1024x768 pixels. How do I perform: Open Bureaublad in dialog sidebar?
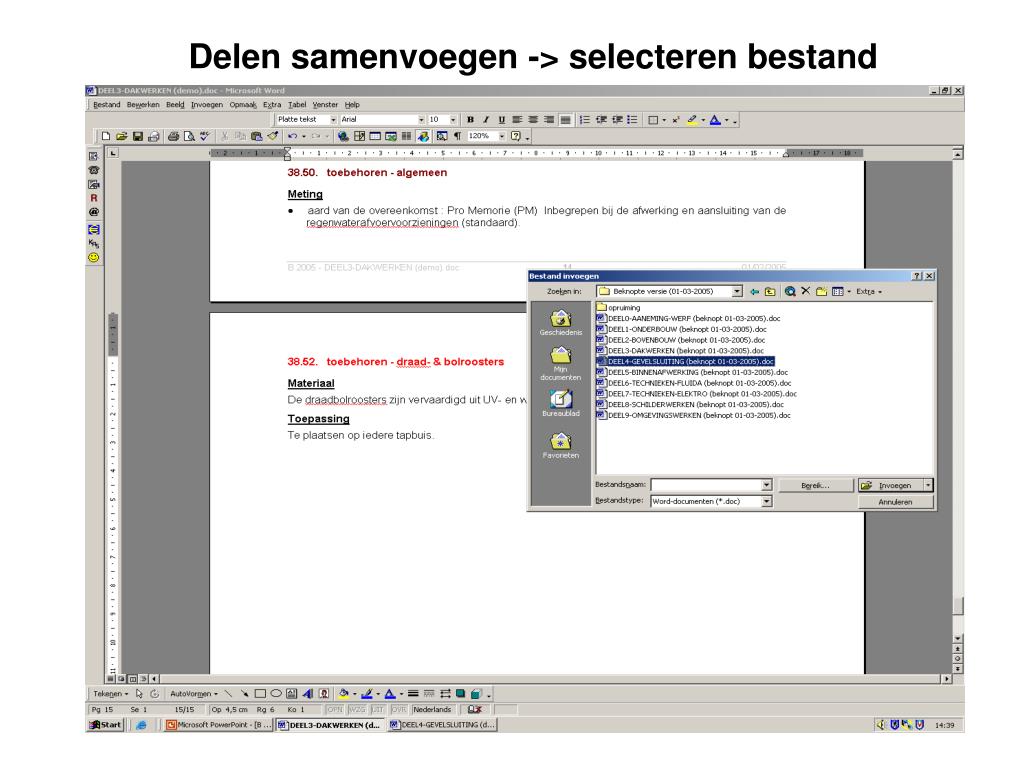pyautogui.click(x=560, y=404)
